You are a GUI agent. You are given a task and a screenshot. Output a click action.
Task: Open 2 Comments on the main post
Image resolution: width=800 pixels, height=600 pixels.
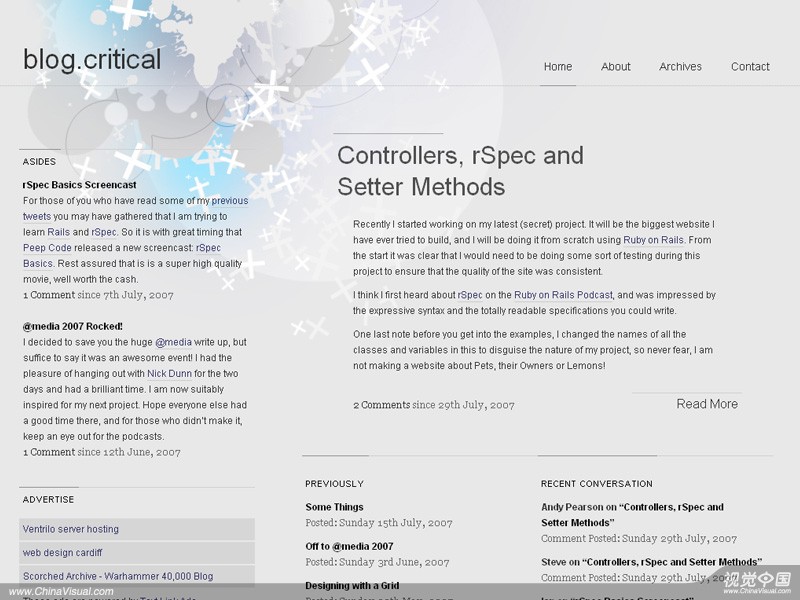point(382,405)
